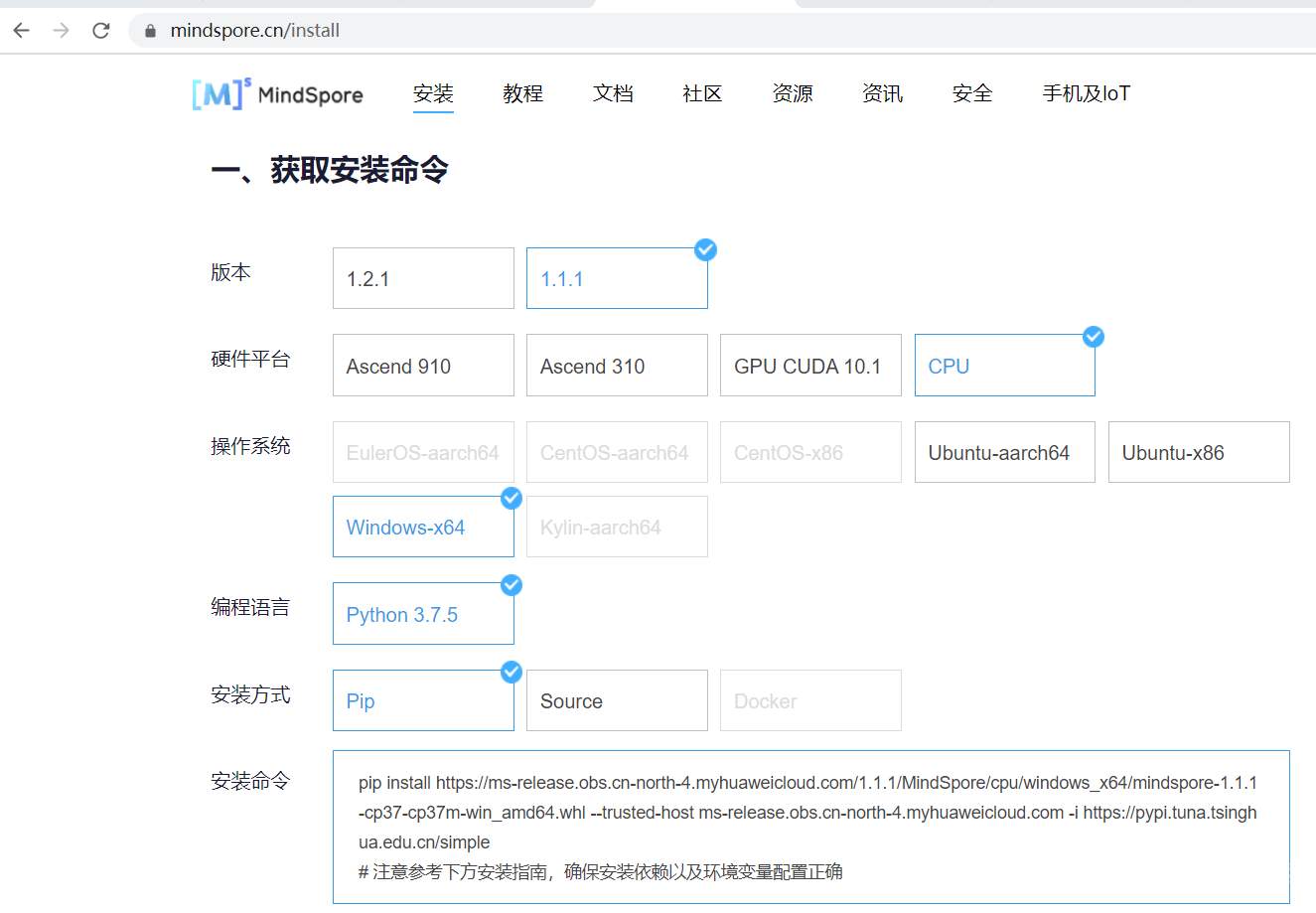View site security lock info
The width and height of the screenshot is (1316, 913).
(151, 31)
